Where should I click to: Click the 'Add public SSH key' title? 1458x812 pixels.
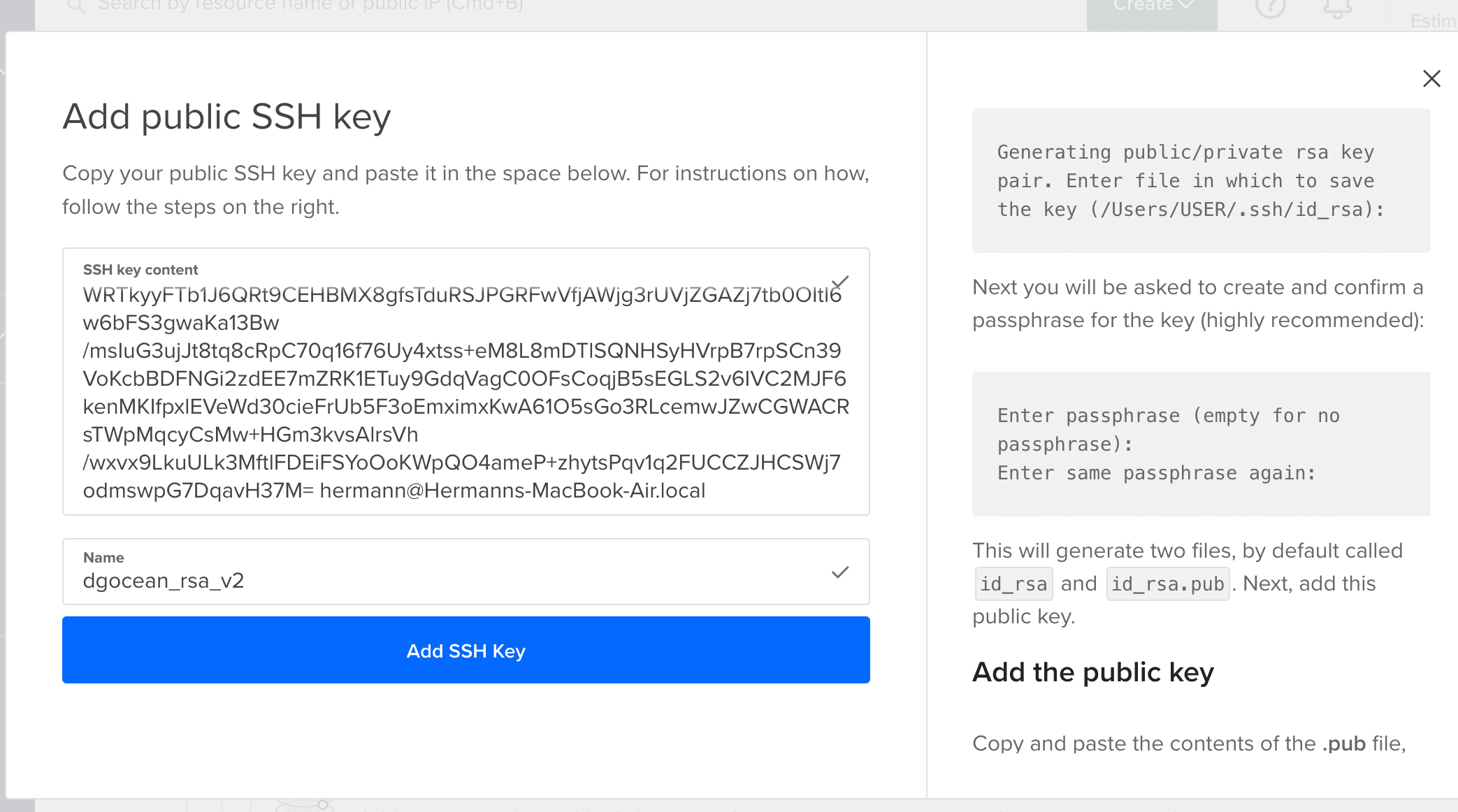pos(226,116)
